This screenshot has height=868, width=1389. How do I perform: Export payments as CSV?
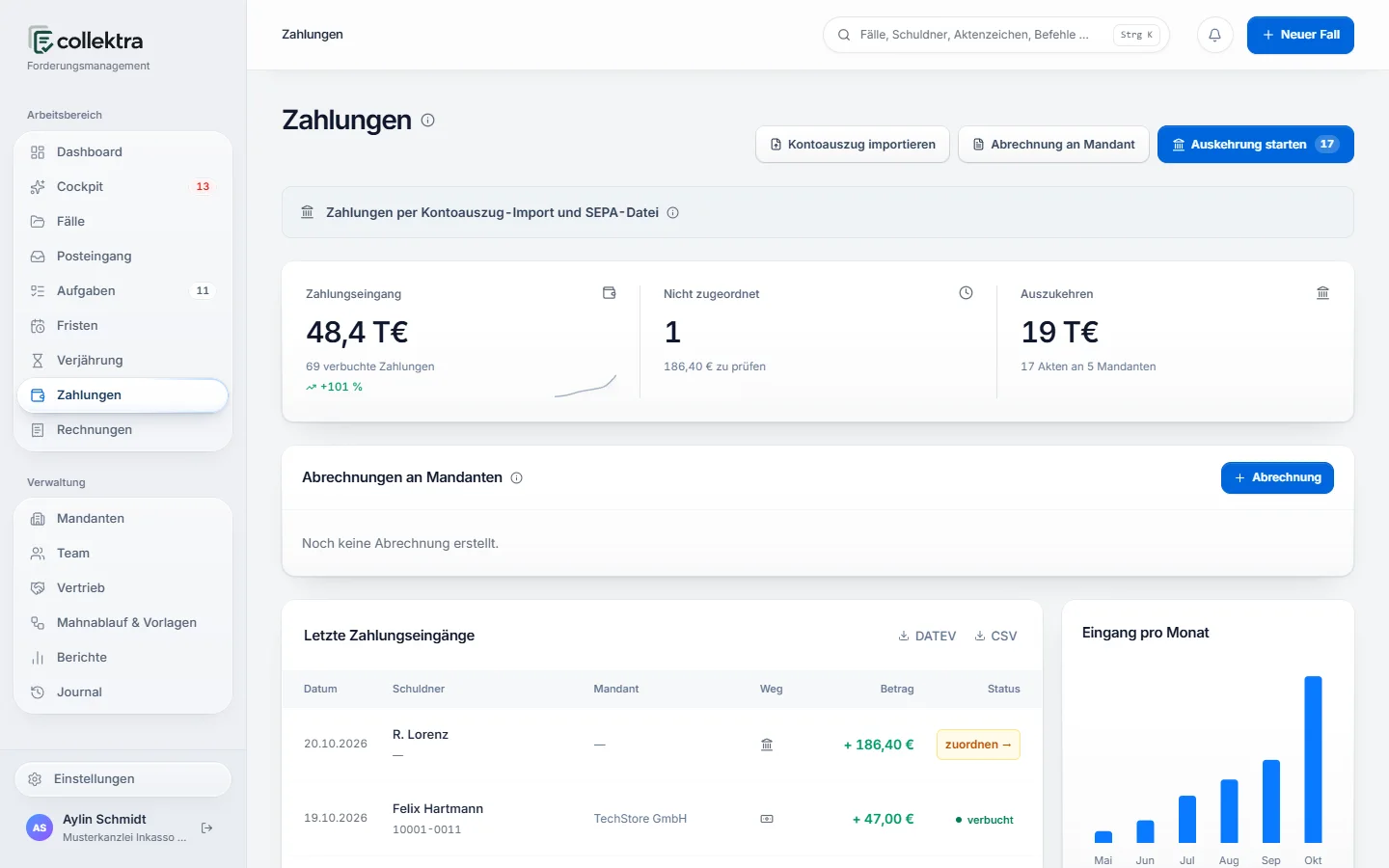pyautogui.click(x=995, y=637)
